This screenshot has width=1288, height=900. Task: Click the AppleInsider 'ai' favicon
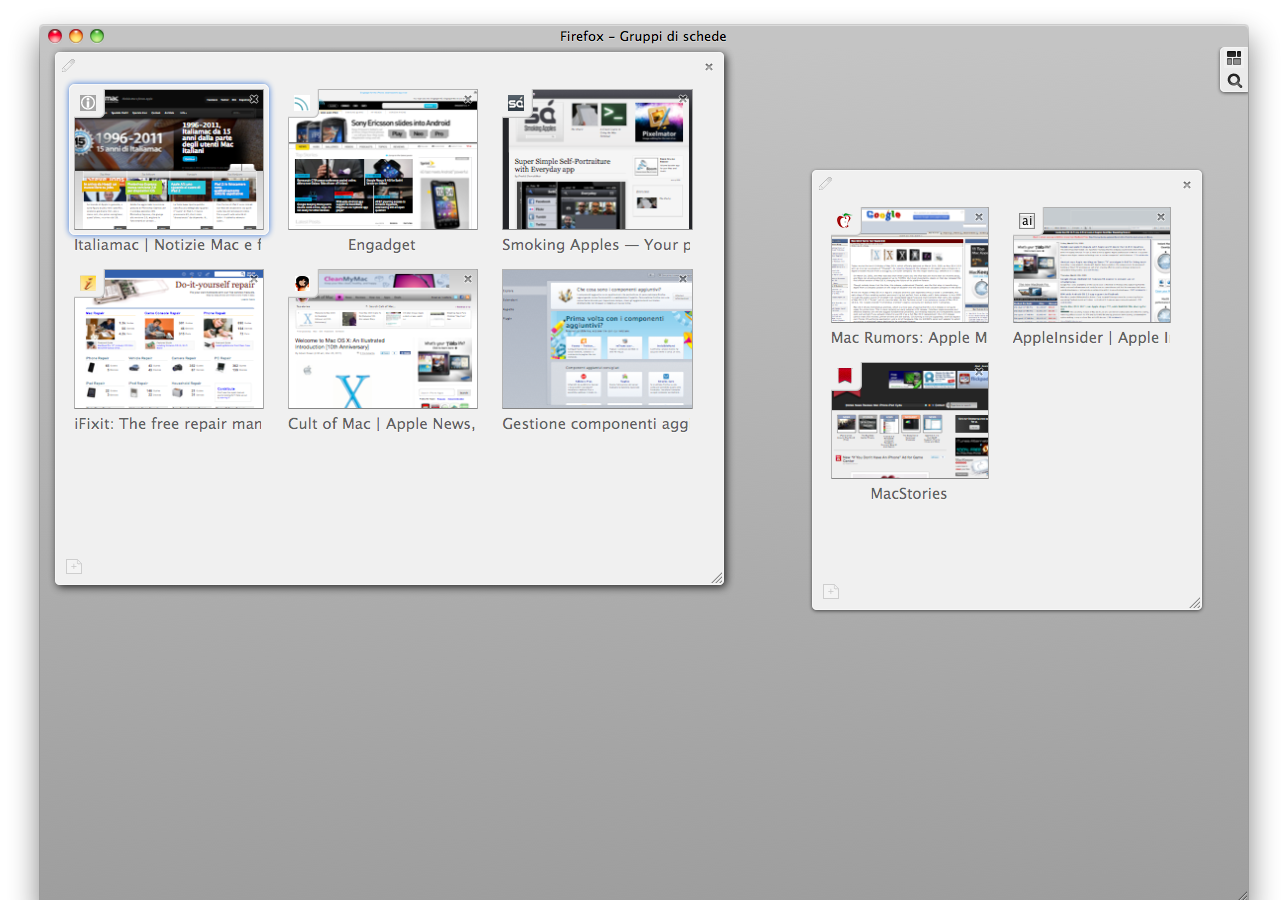pyautogui.click(x=1027, y=221)
